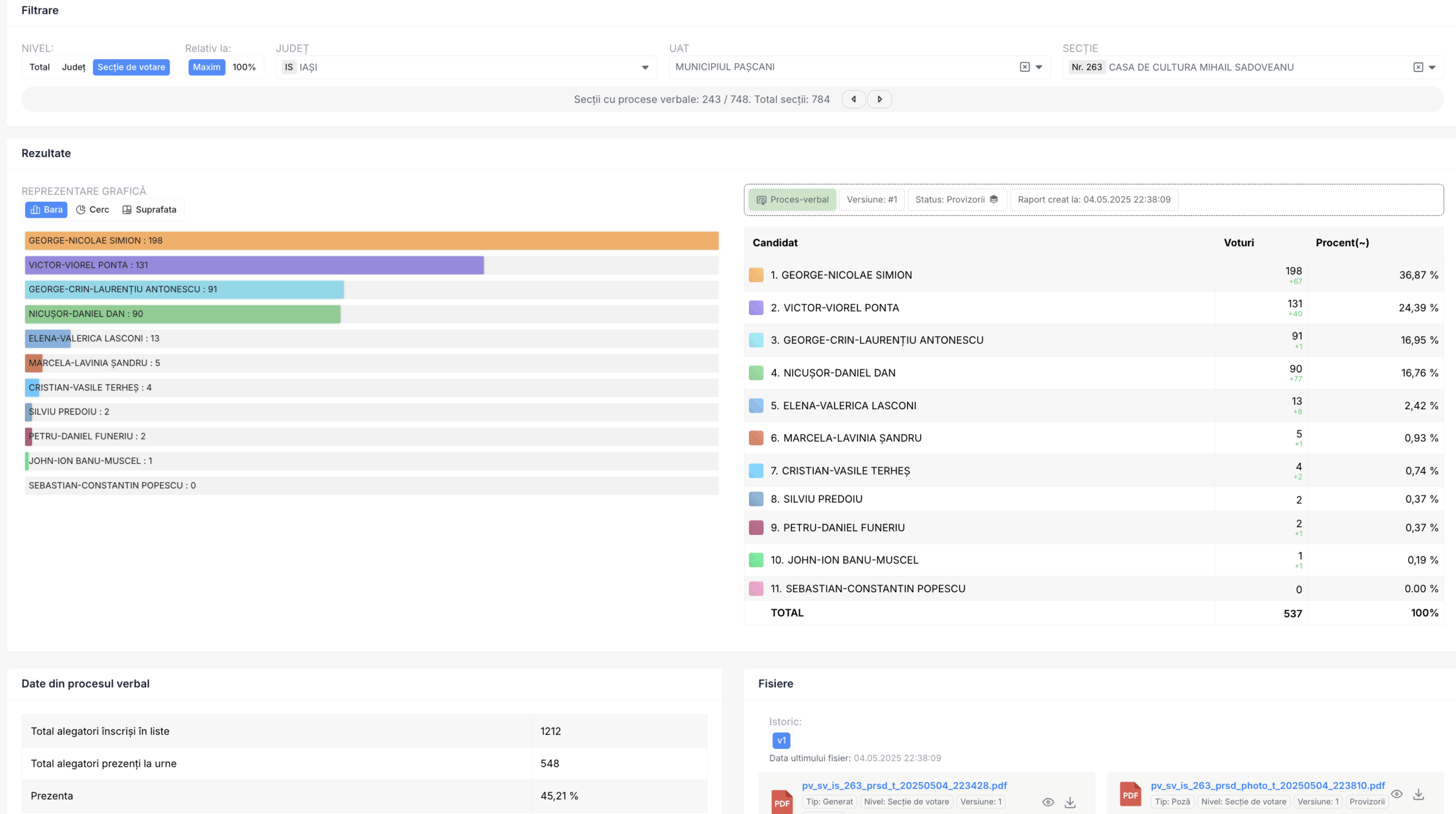Select version v1 in Istoric
Screen dimensions: 1456x814
pos(781,740)
